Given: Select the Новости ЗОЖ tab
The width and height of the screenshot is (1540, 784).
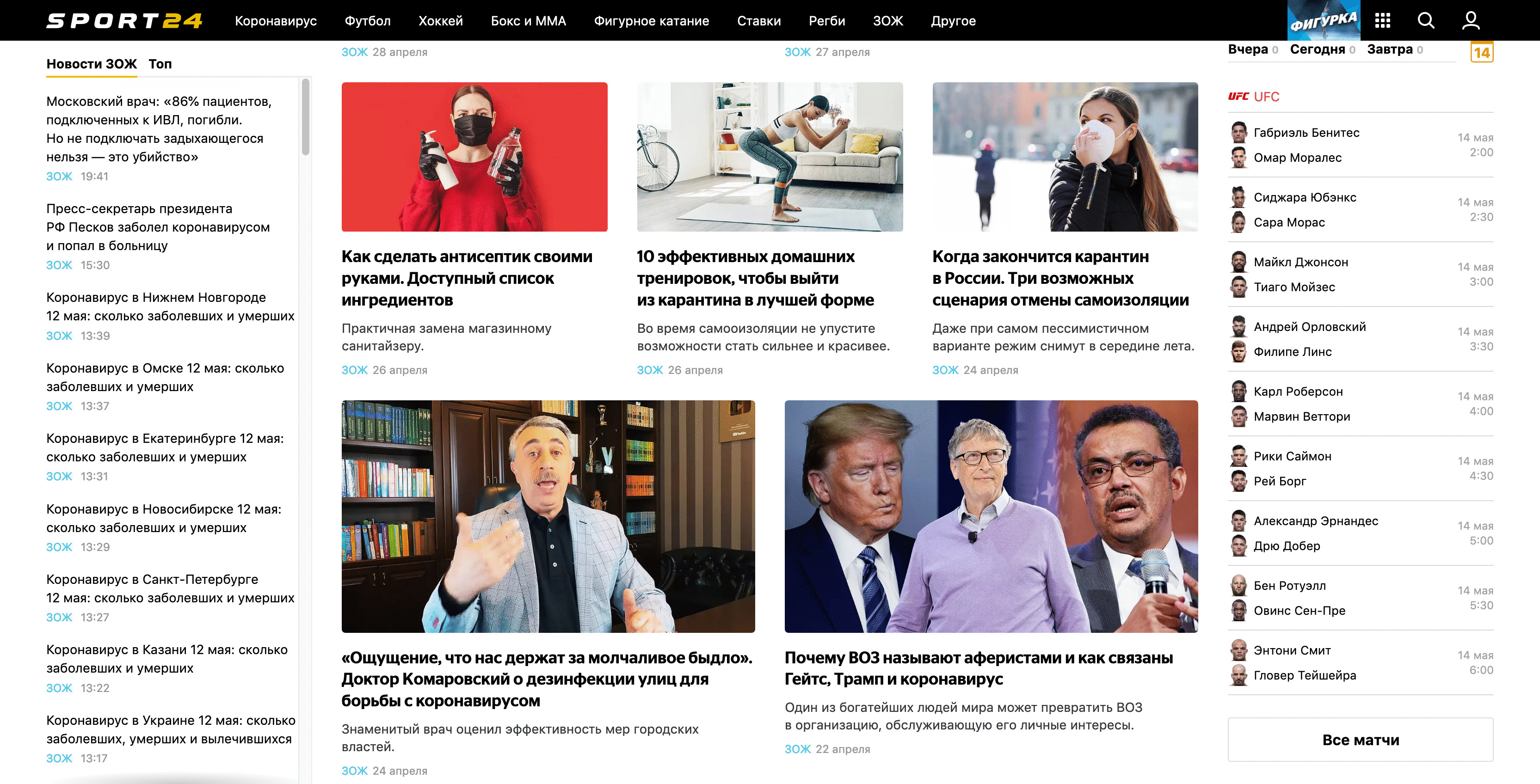Looking at the screenshot, I should (92, 64).
